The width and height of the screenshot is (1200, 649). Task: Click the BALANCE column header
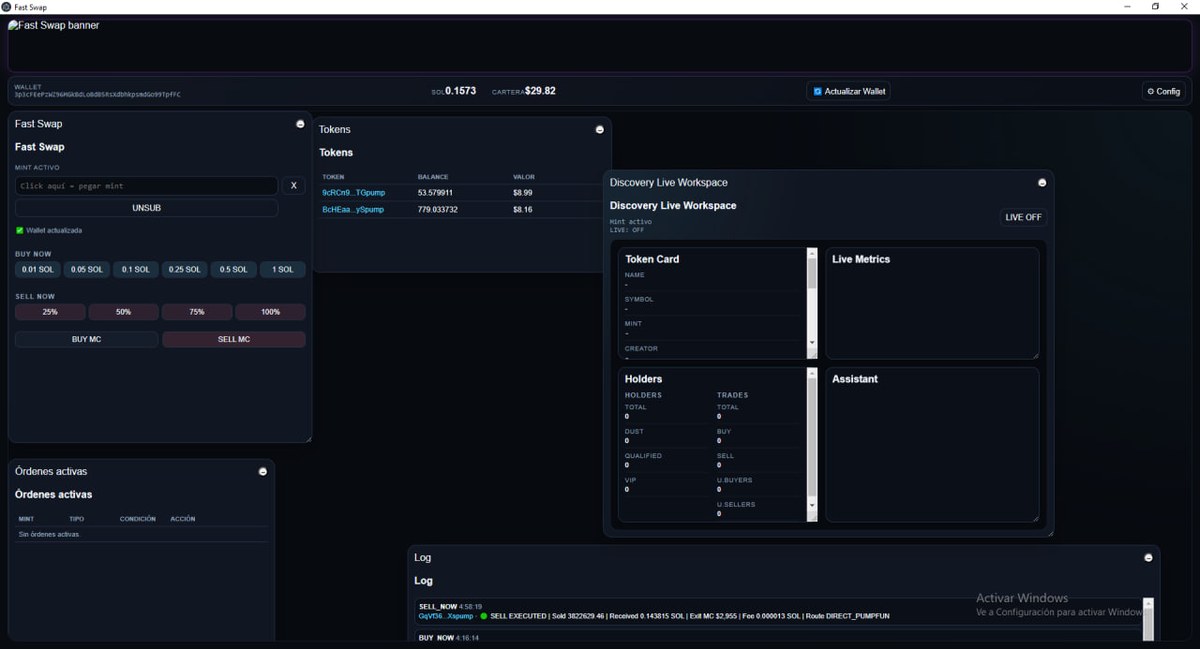tap(433, 177)
